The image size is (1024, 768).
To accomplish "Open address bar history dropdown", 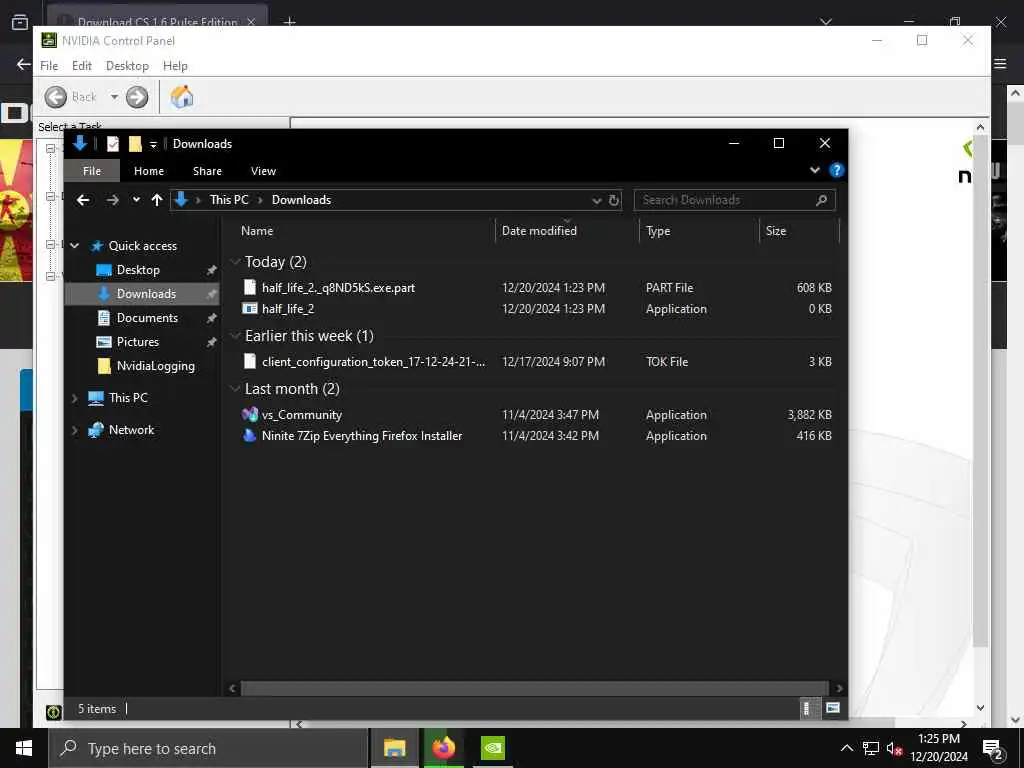I will [x=596, y=200].
